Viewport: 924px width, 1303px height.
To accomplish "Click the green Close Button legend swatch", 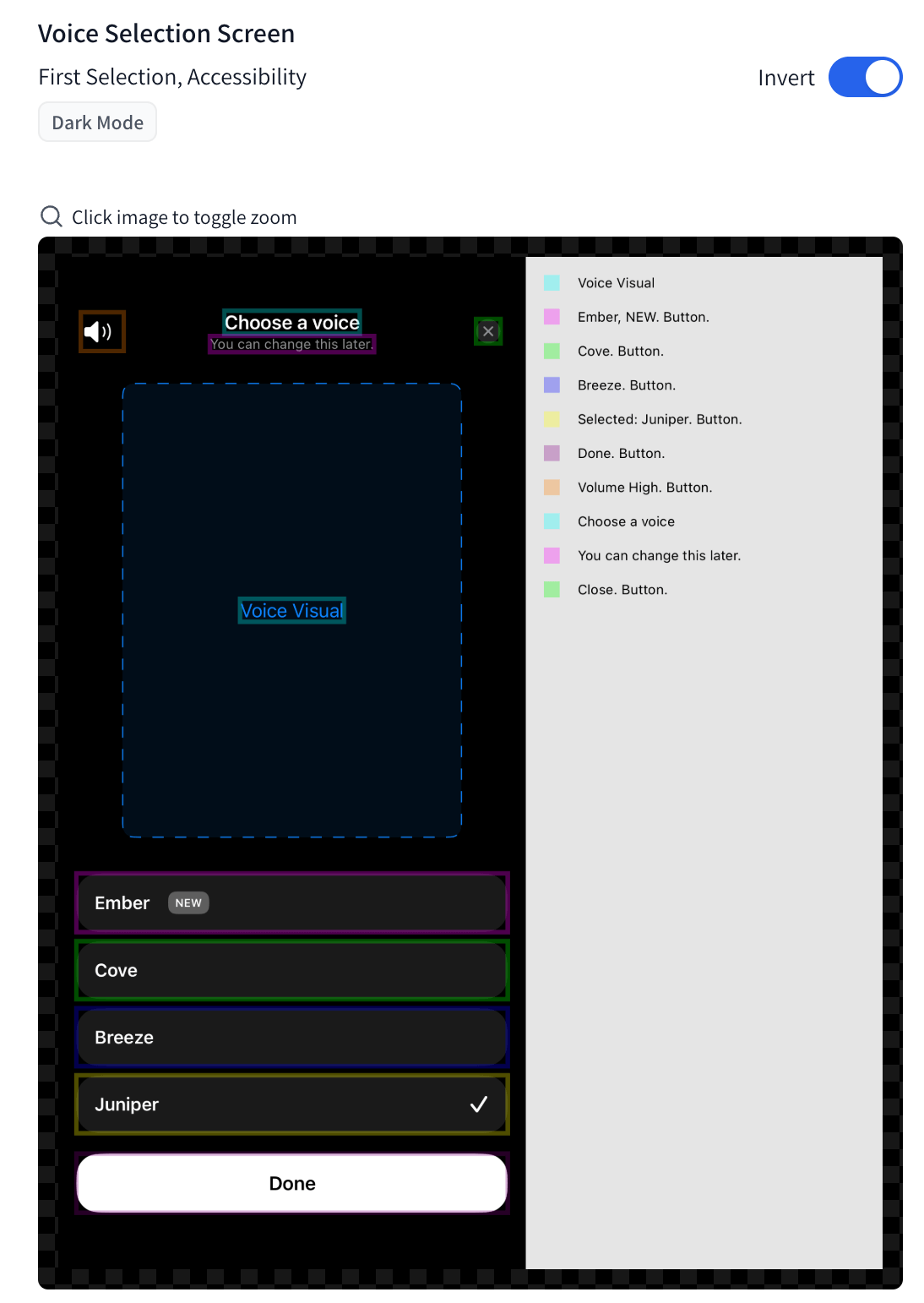I will pos(552,589).
